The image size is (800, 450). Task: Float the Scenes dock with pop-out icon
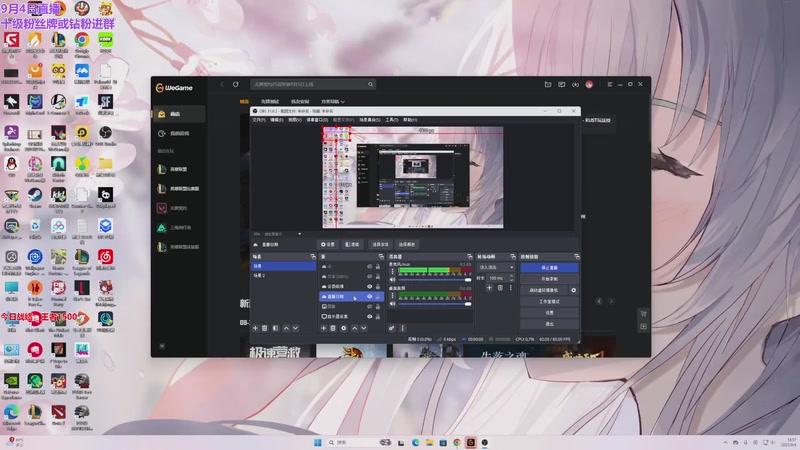313,257
